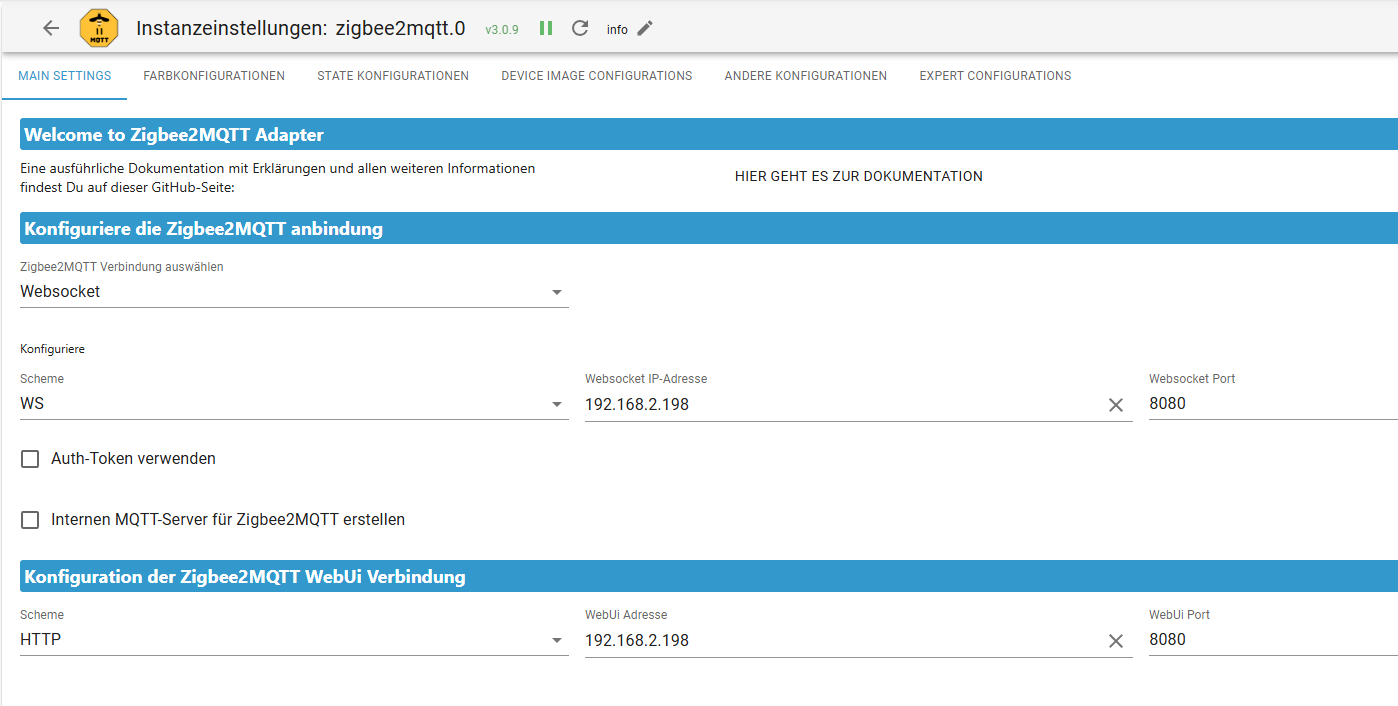Image resolution: width=1398 pixels, height=706 pixels.
Task: Open the Websocket Scheme dropdown showing WS
Action: point(558,403)
